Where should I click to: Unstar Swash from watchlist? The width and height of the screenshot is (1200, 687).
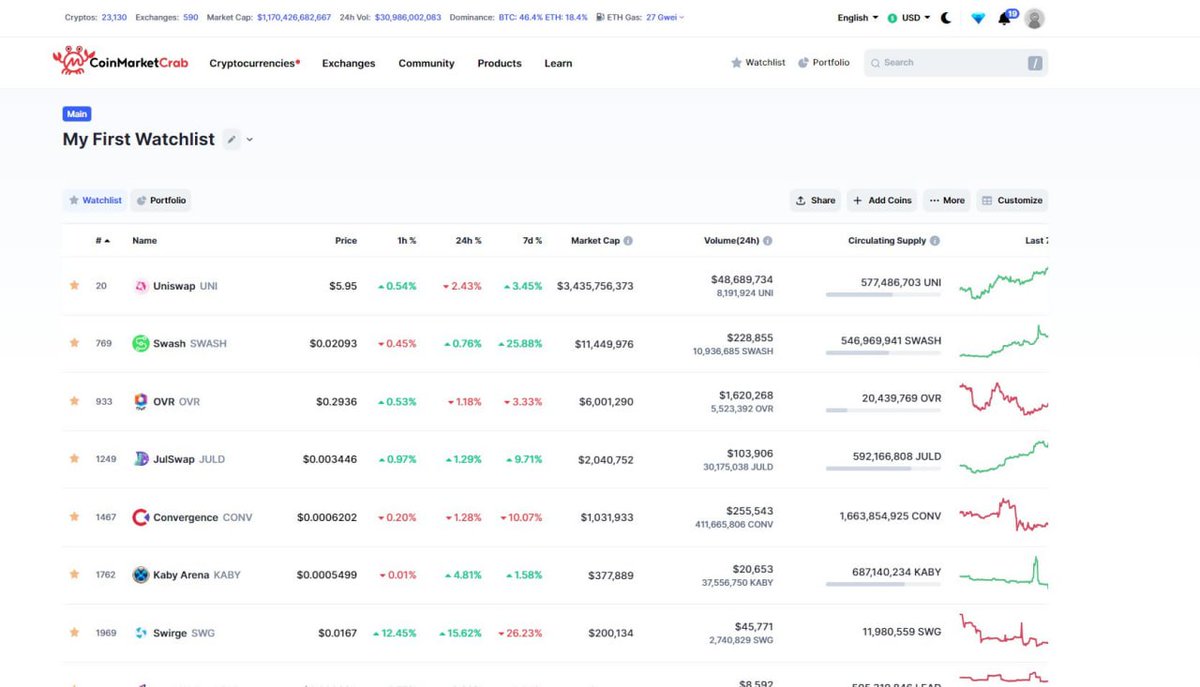click(74, 343)
